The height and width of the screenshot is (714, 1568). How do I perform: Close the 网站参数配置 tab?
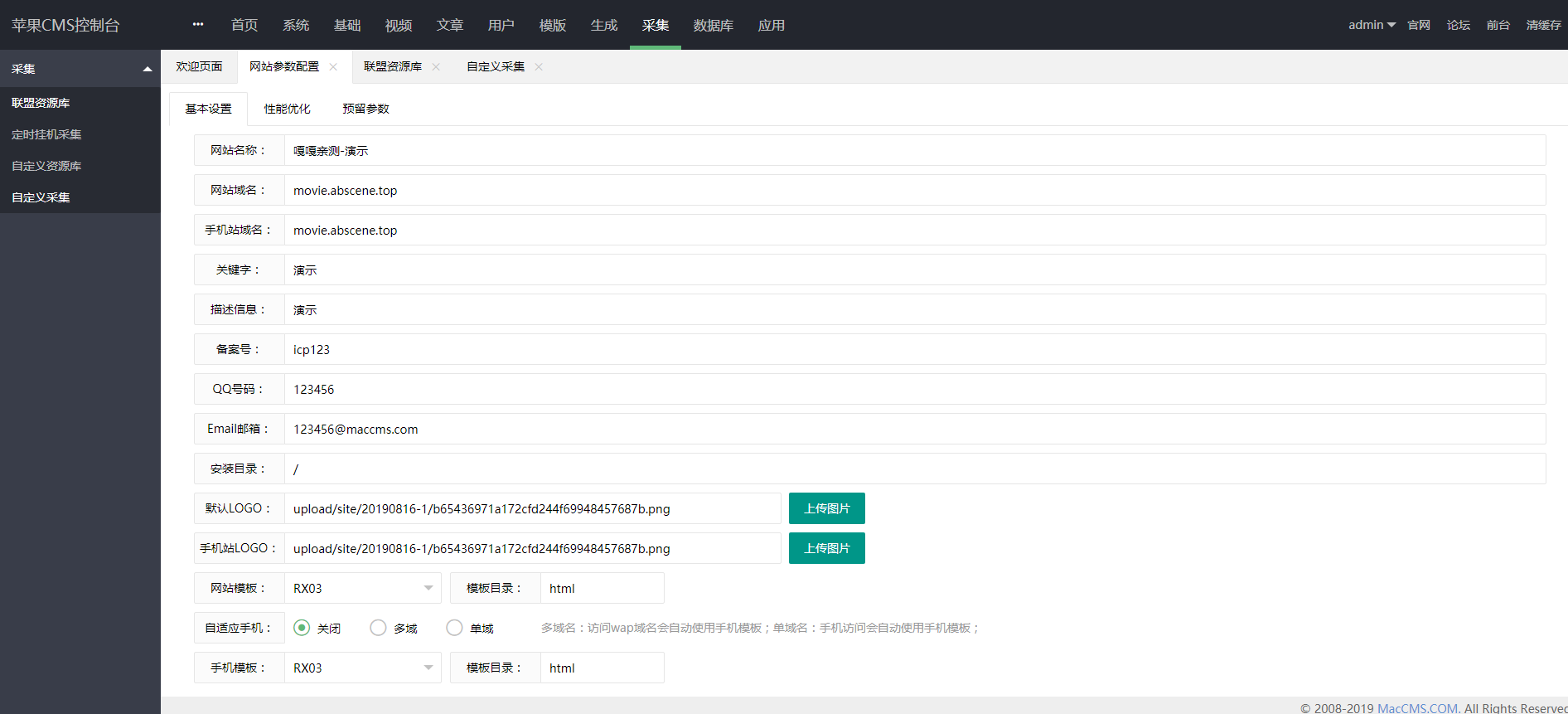tap(333, 67)
